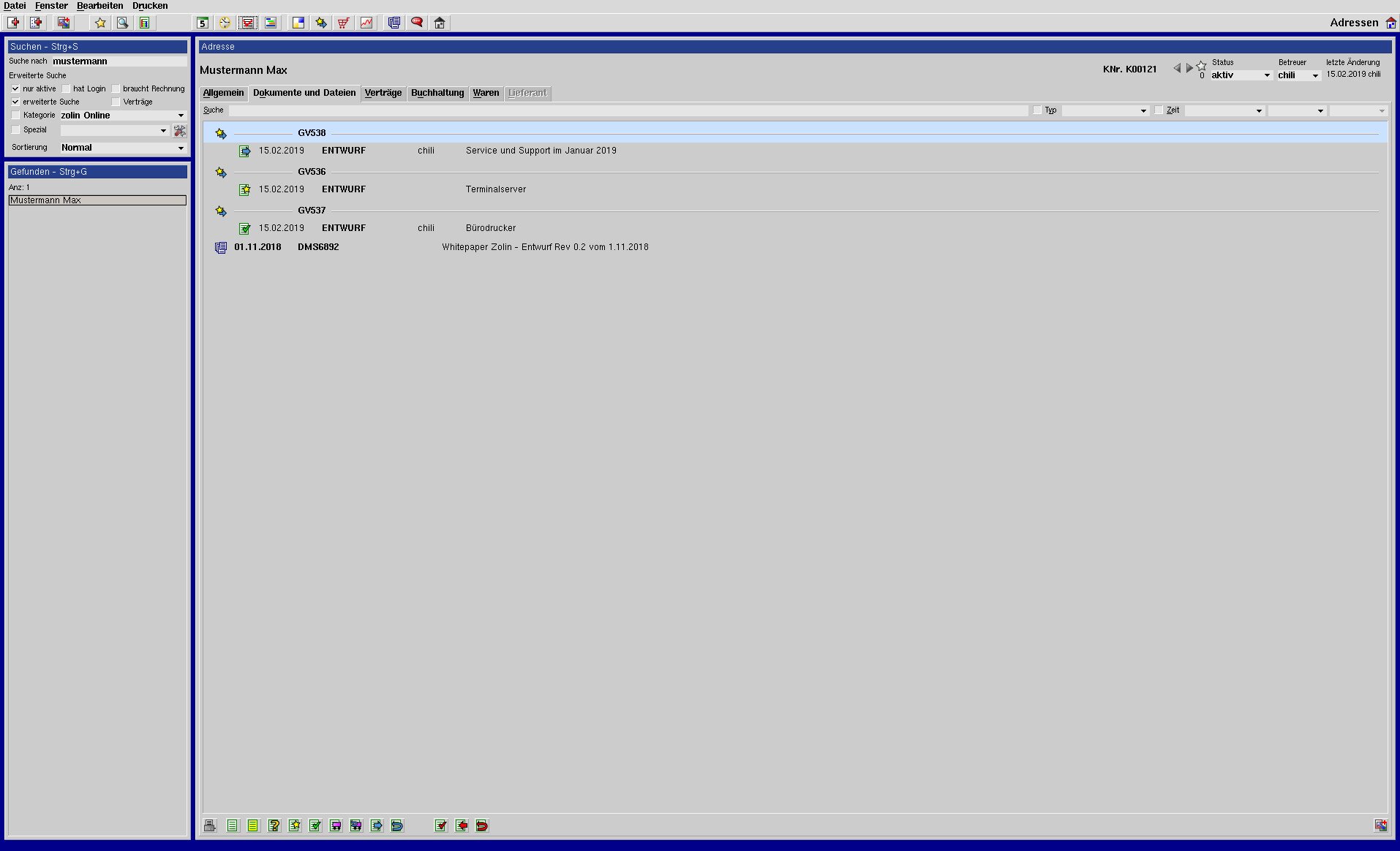Click the top toolbar image-with-plus icon
Viewport: 1400px width, 851px height.
click(64, 23)
